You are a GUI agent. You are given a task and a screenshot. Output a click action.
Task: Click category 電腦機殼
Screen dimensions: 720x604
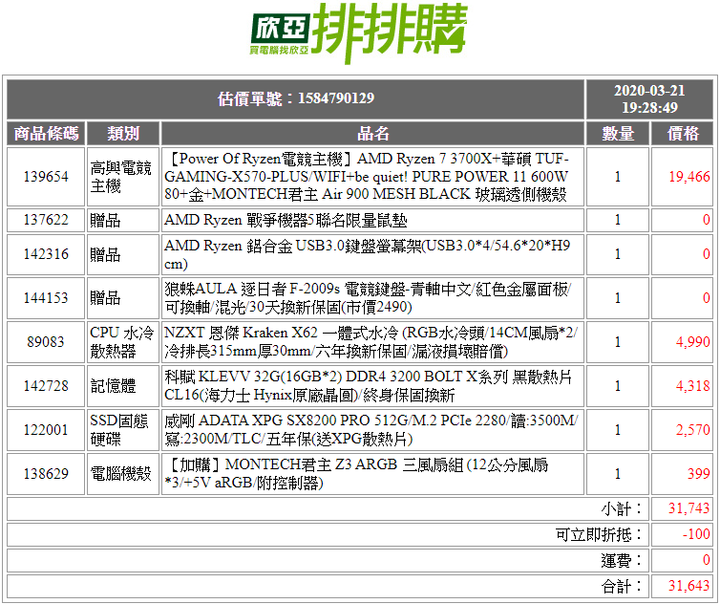121,474
